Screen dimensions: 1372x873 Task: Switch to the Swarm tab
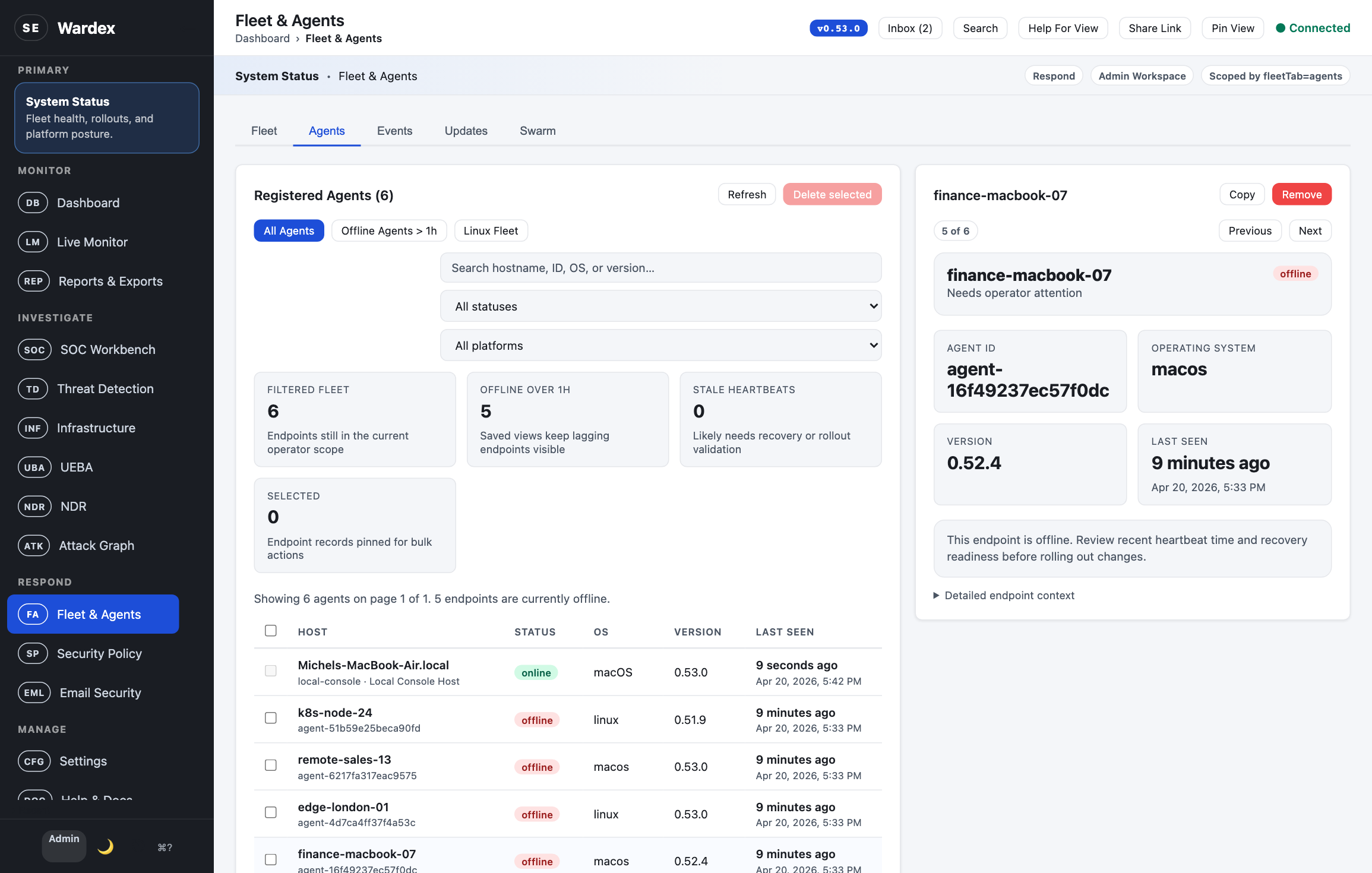[538, 131]
